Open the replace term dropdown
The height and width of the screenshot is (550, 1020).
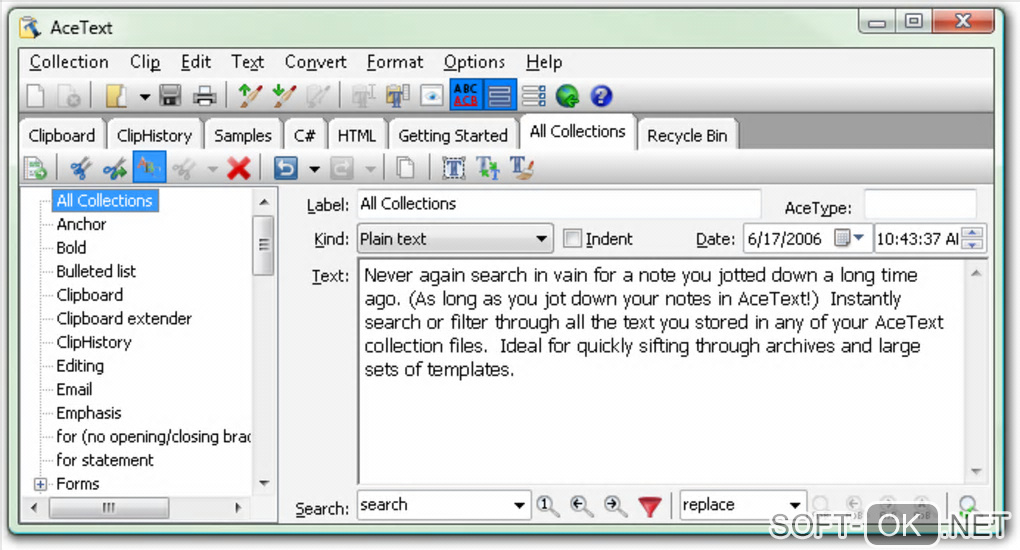coord(795,505)
